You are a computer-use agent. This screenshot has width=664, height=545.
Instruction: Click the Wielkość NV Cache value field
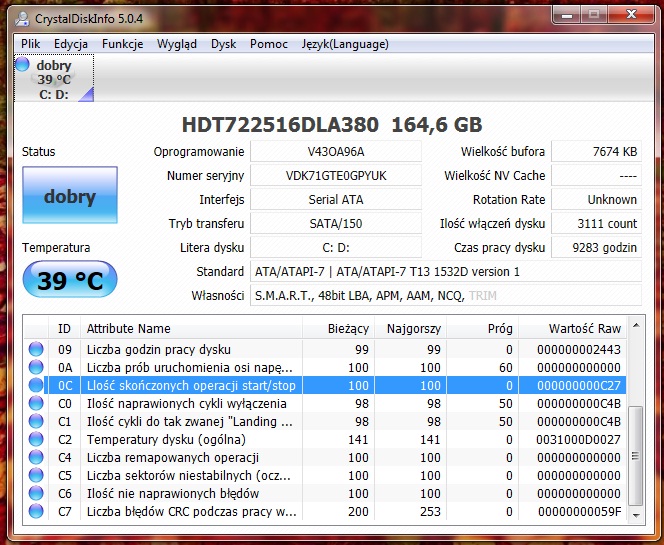coord(596,176)
